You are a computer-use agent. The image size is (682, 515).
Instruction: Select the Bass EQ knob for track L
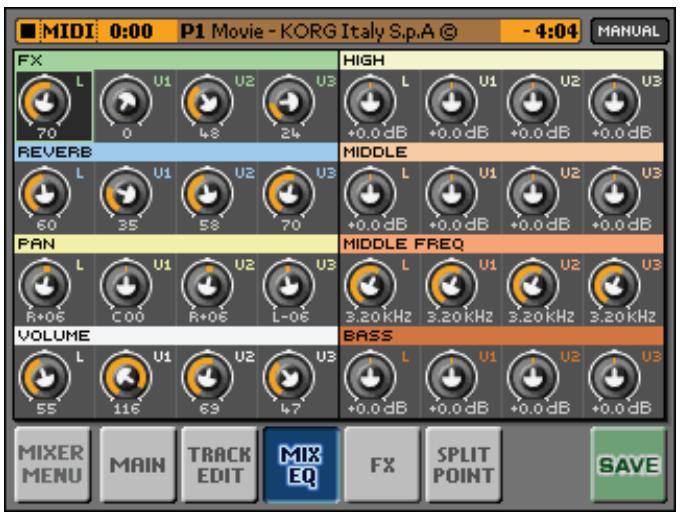click(x=371, y=377)
